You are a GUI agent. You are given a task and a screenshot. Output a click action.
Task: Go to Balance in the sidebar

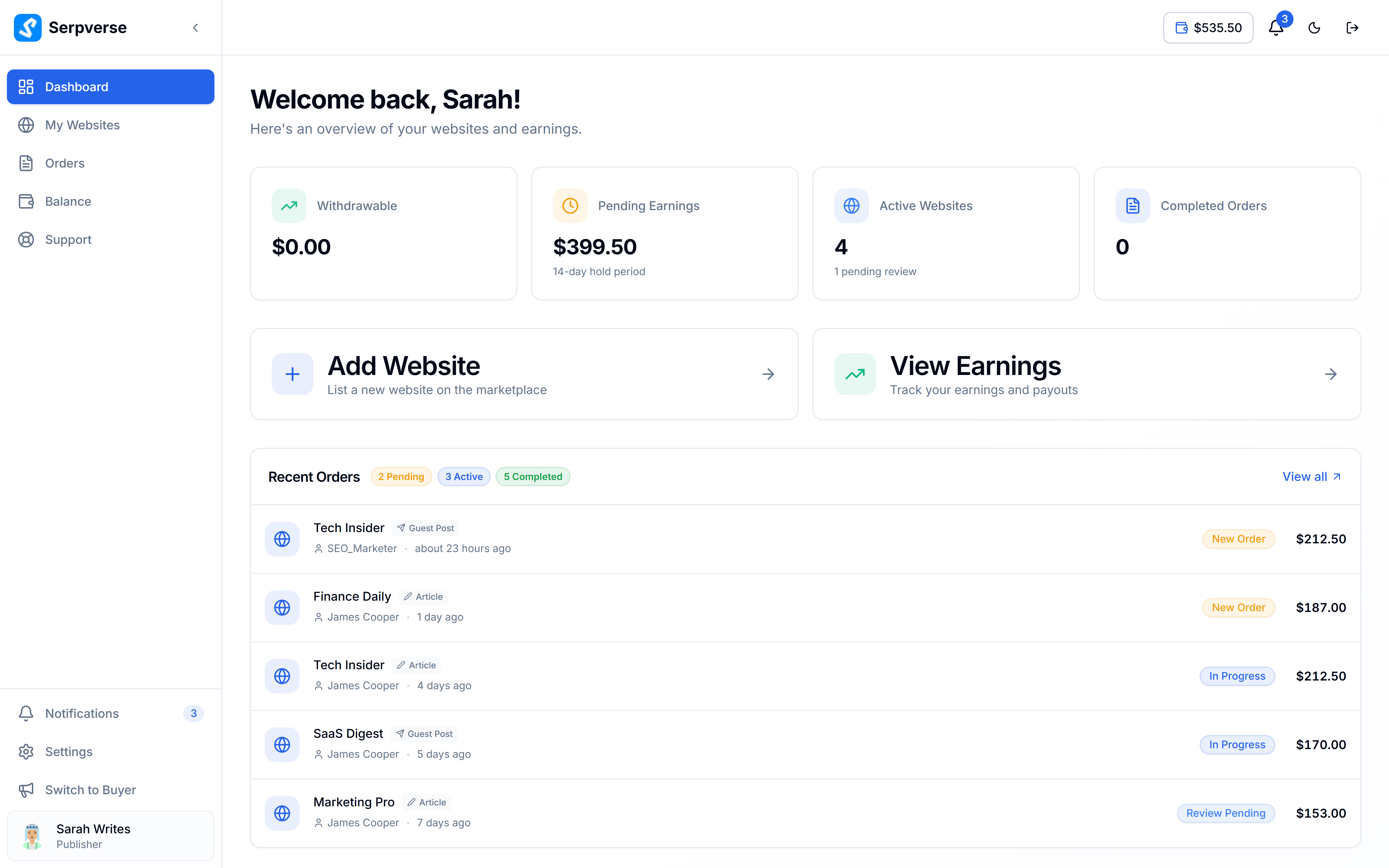(x=68, y=201)
